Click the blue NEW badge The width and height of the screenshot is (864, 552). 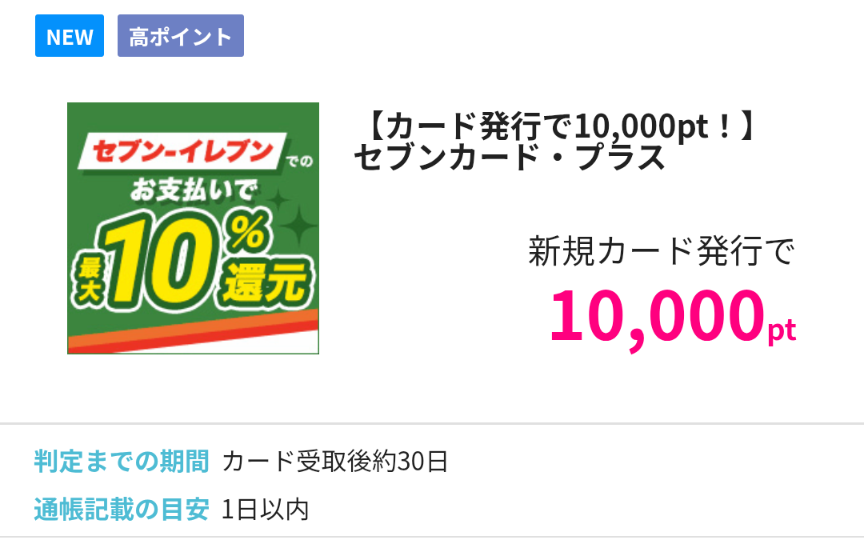pyautogui.click(x=69, y=37)
